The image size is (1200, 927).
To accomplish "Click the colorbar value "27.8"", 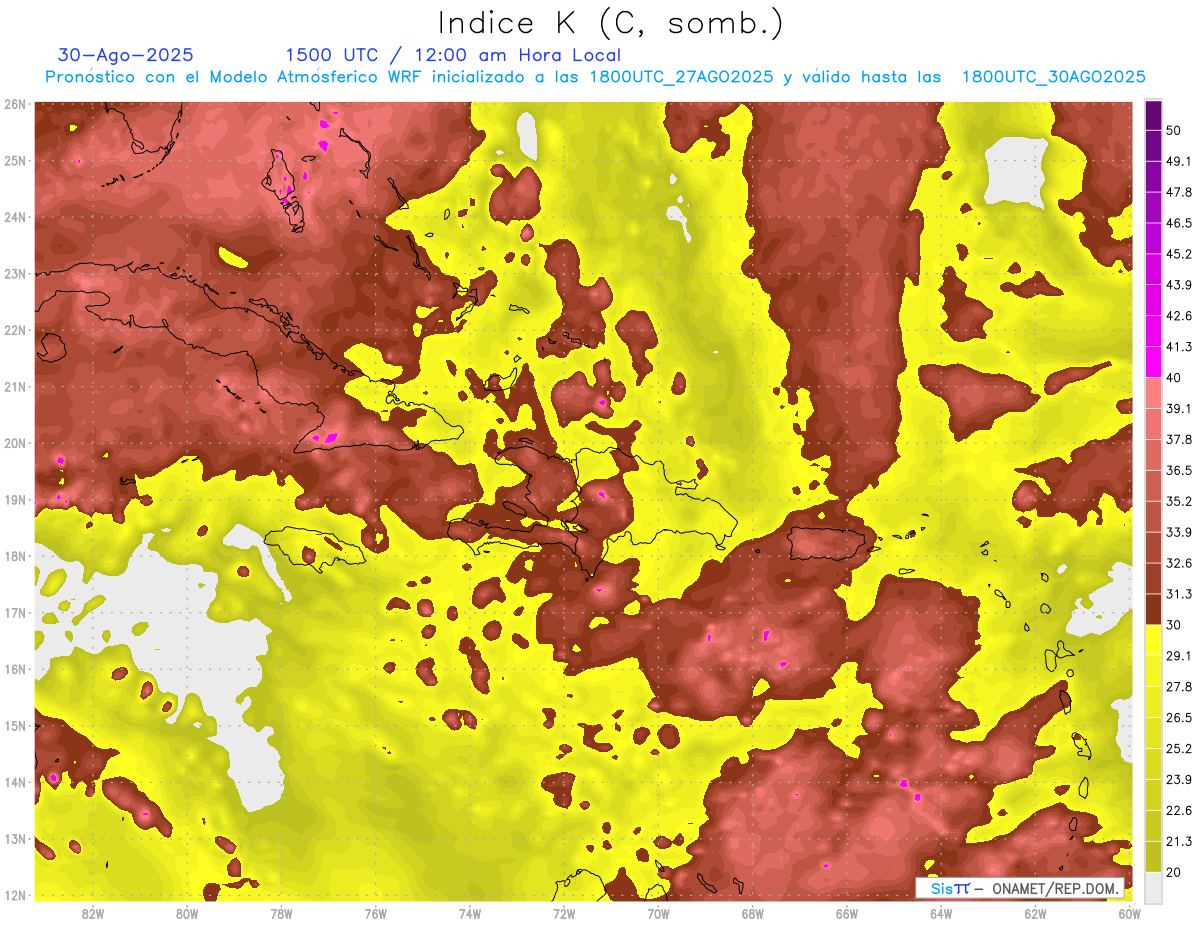I will click(x=1178, y=687).
